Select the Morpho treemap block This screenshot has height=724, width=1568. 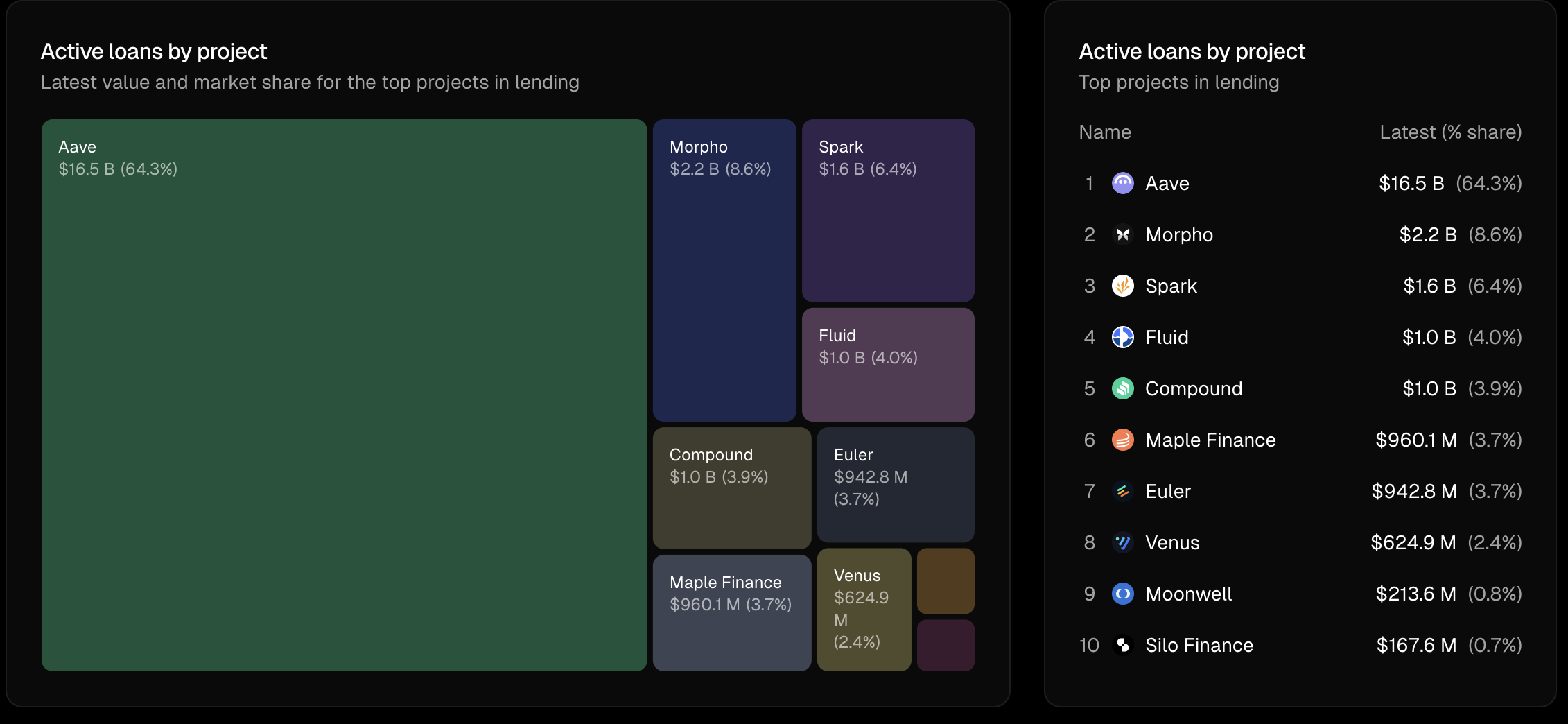pos(724,291)
